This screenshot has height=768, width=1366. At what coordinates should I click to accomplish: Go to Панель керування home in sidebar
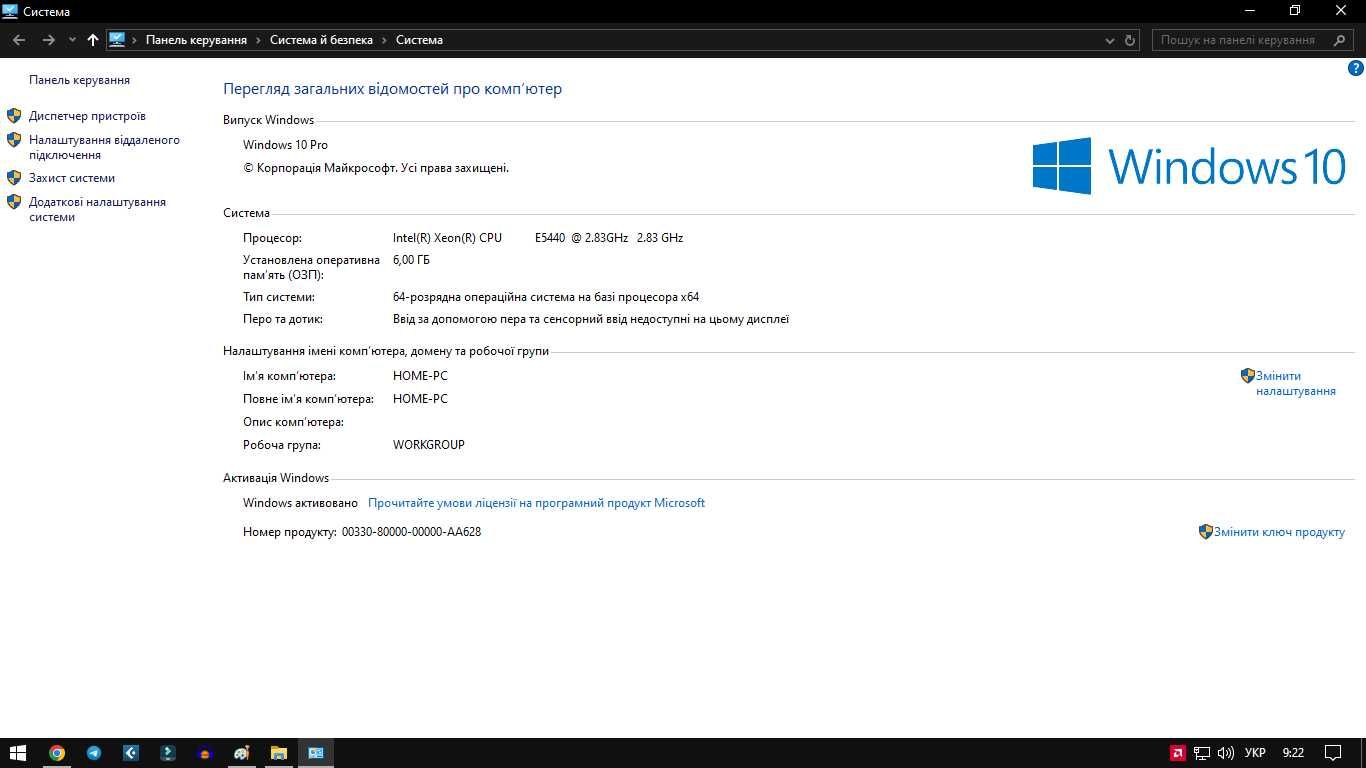point(79,80)
